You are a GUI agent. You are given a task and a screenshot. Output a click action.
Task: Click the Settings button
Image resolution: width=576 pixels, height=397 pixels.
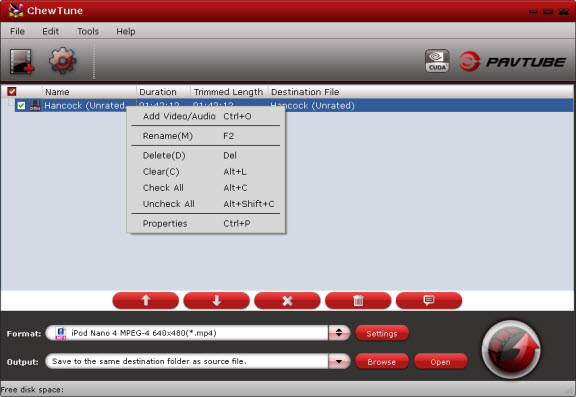click(382, 333)
